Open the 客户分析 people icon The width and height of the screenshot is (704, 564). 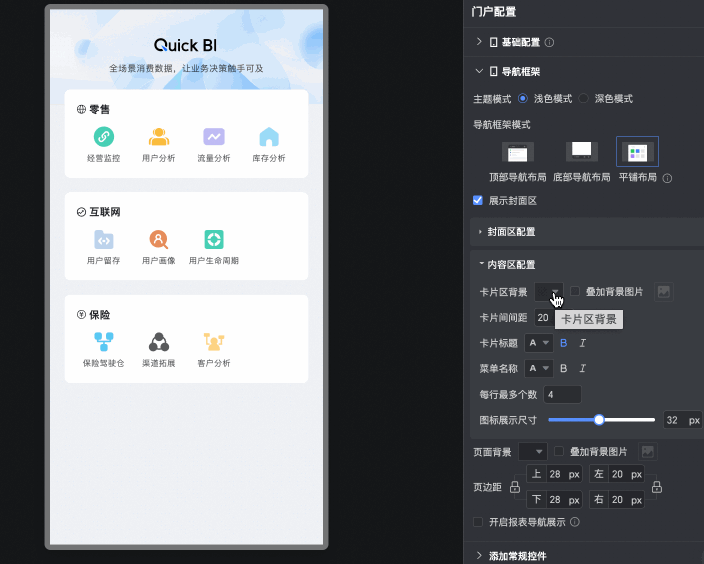coord(214,342)
